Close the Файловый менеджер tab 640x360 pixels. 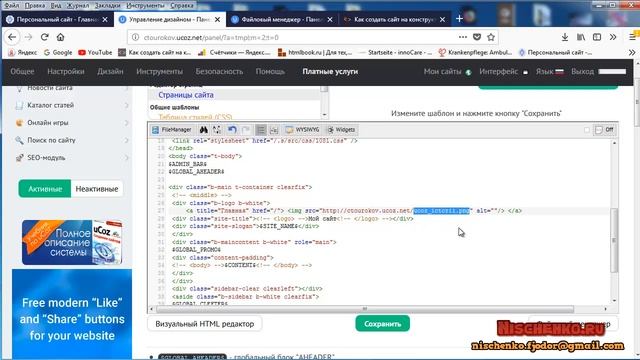coord(330,19)
